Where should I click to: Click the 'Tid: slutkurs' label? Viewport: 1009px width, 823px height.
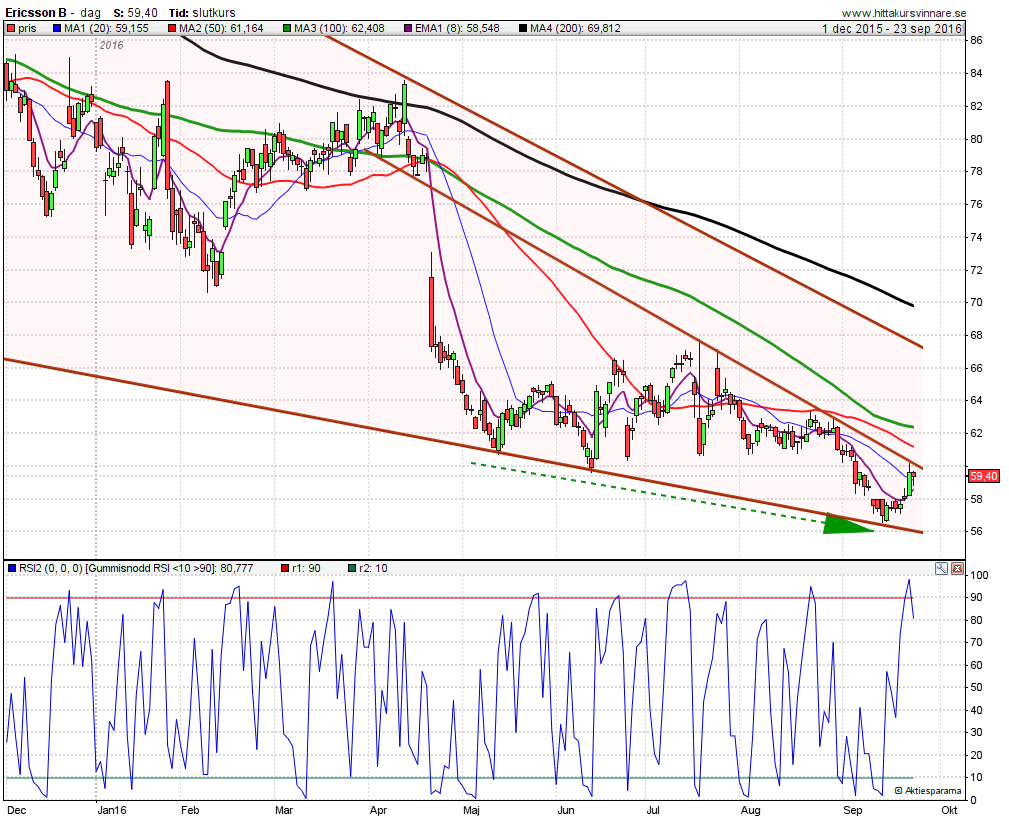coord(202,13)
